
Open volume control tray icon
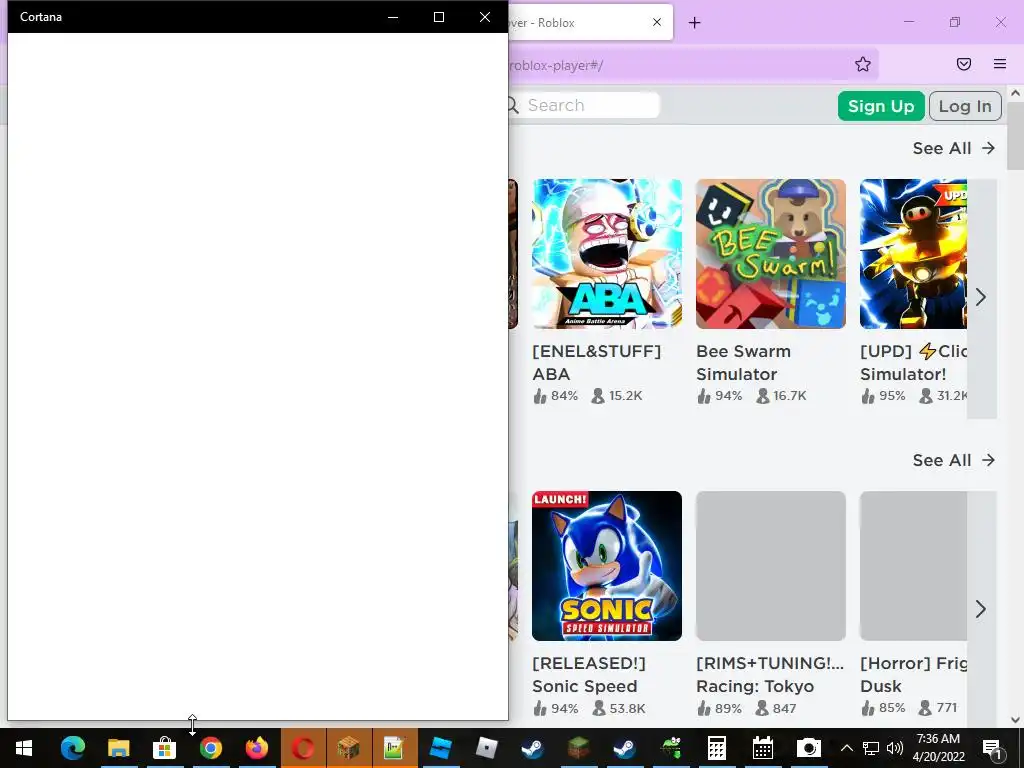pyautogui.click(x=895, y=748)
